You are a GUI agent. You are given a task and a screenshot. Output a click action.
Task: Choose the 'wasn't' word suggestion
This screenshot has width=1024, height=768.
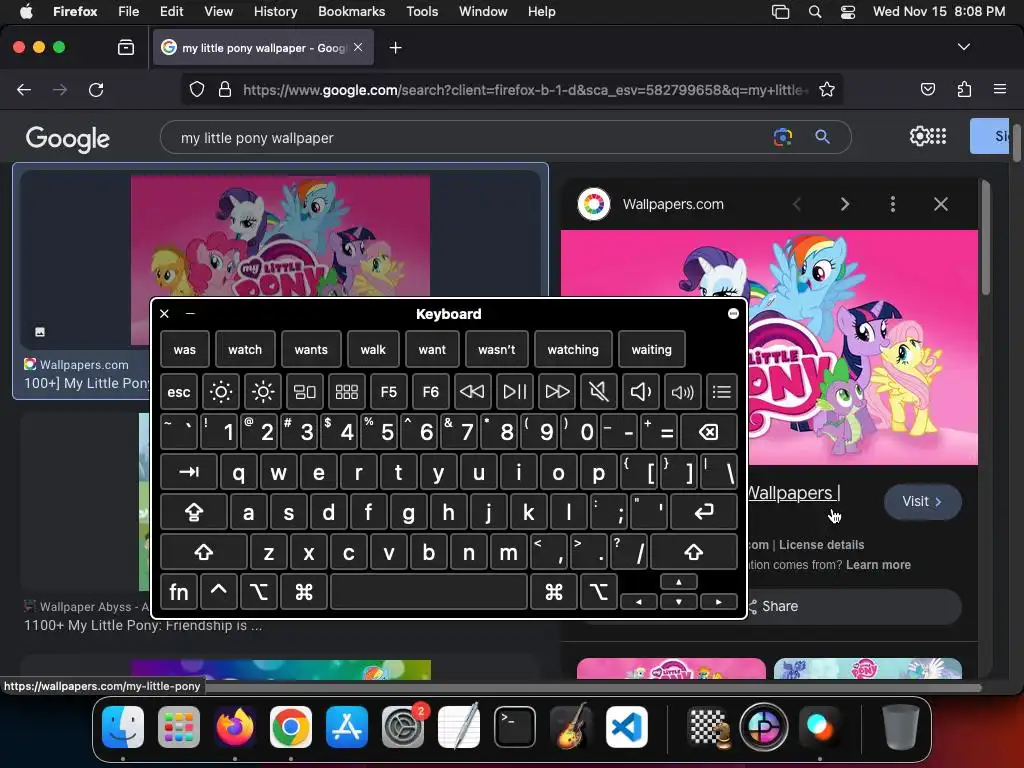click(x=497, y=349)
